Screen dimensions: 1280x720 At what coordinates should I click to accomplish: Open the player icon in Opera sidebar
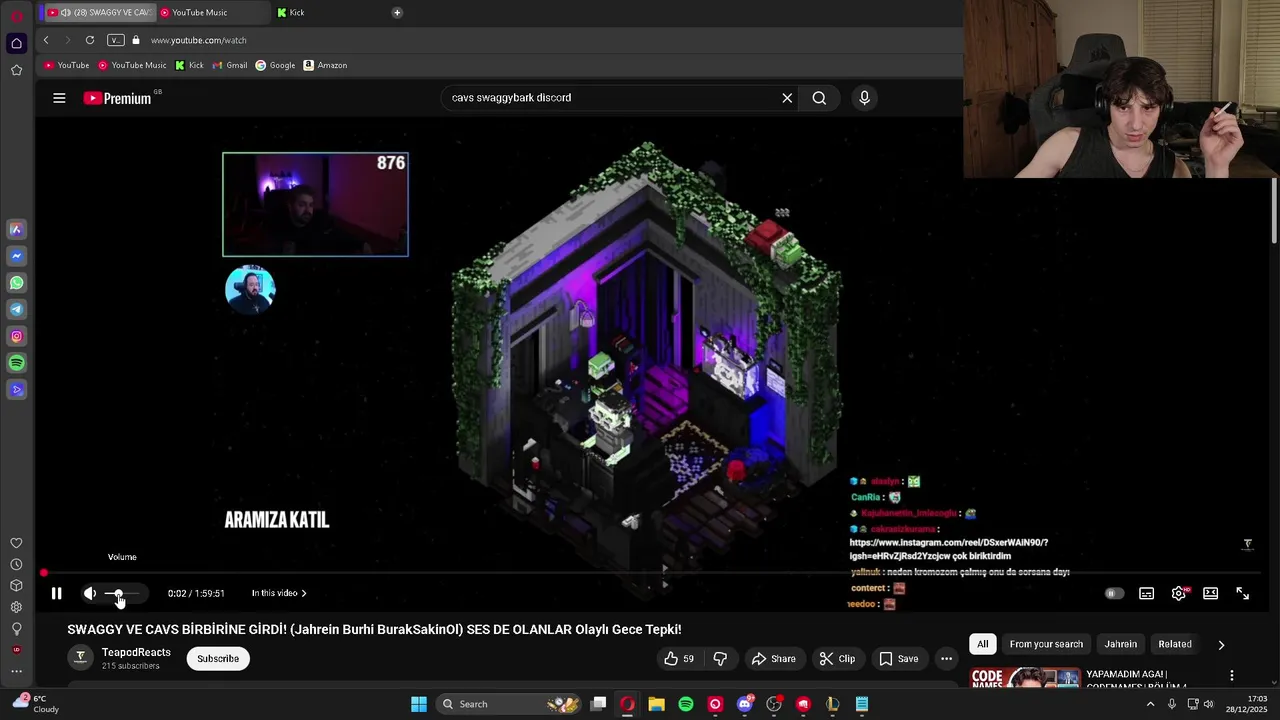[x=16, y=390]
